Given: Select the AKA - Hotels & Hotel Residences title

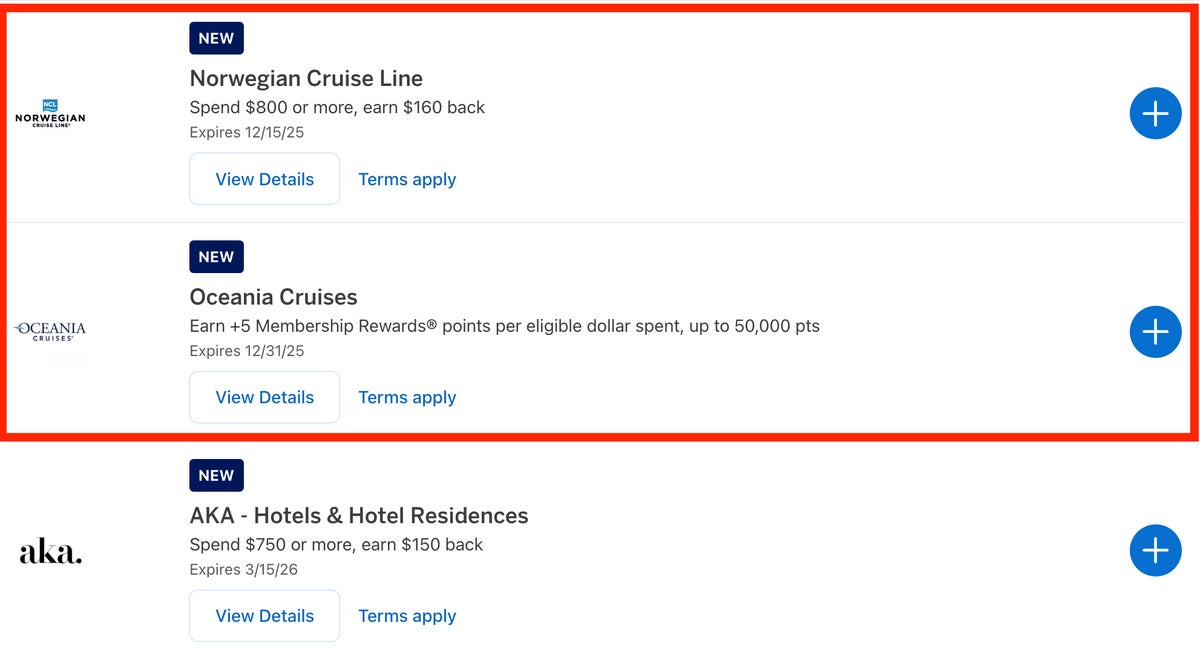Looking at the screenshot, I should [x=358, y=516].
